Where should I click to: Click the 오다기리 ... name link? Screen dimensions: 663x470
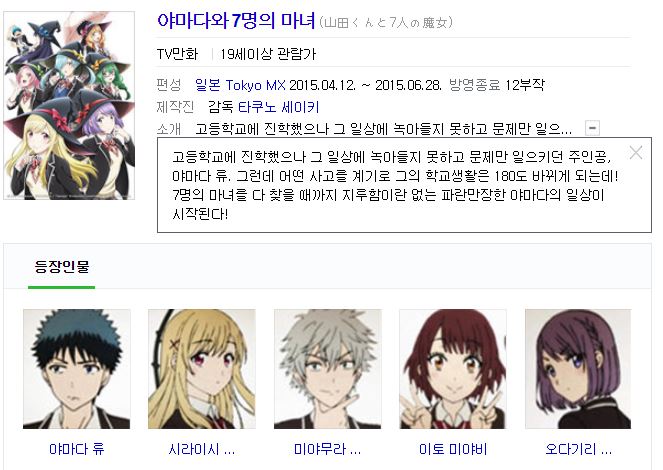(x=578, y=449)
